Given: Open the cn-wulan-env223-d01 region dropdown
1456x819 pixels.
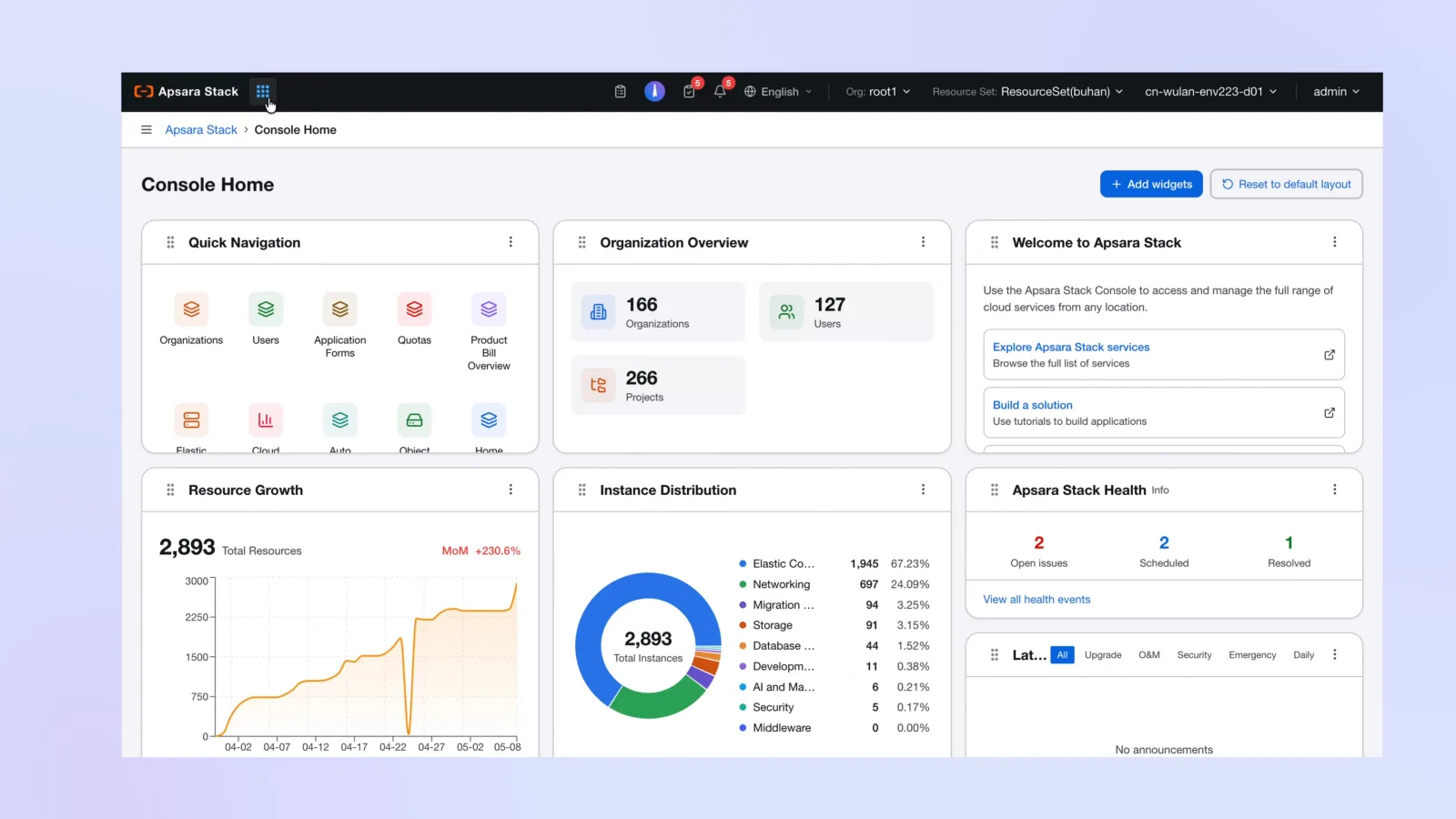Looking at the screenshot, I should 1211,92.
